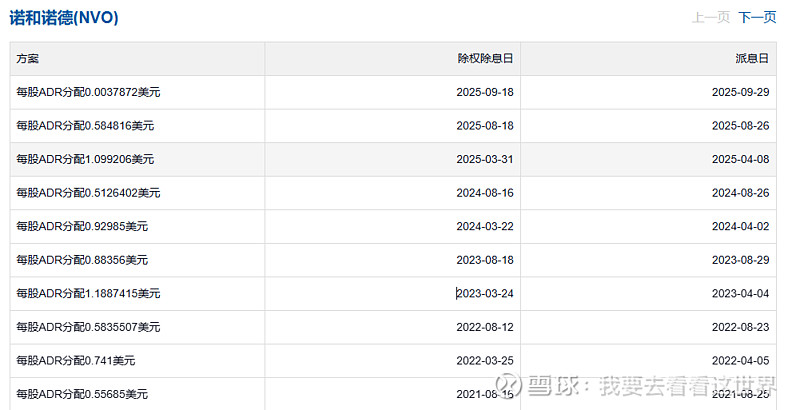This screenshot has height=410, width=800.
Task: Click the 每股ADR分配0.584816美元 plan cell
Action: (x=85, y=126)
